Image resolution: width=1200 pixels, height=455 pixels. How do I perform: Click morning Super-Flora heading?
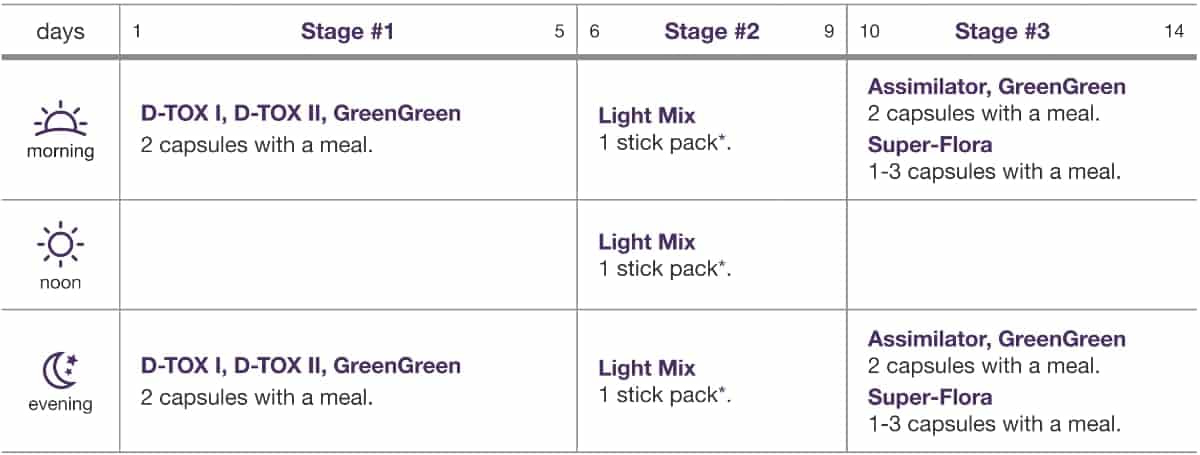[930, 145]
